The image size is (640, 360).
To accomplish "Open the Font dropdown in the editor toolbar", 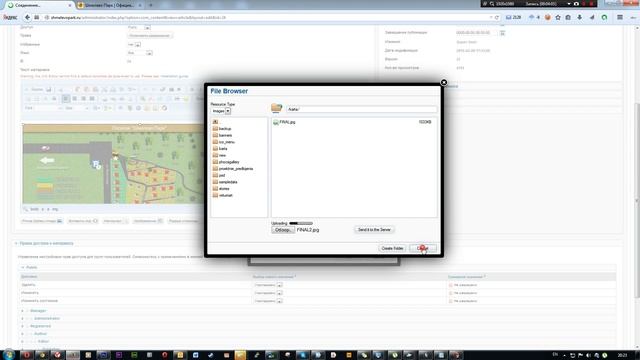I will pos(43,108).
